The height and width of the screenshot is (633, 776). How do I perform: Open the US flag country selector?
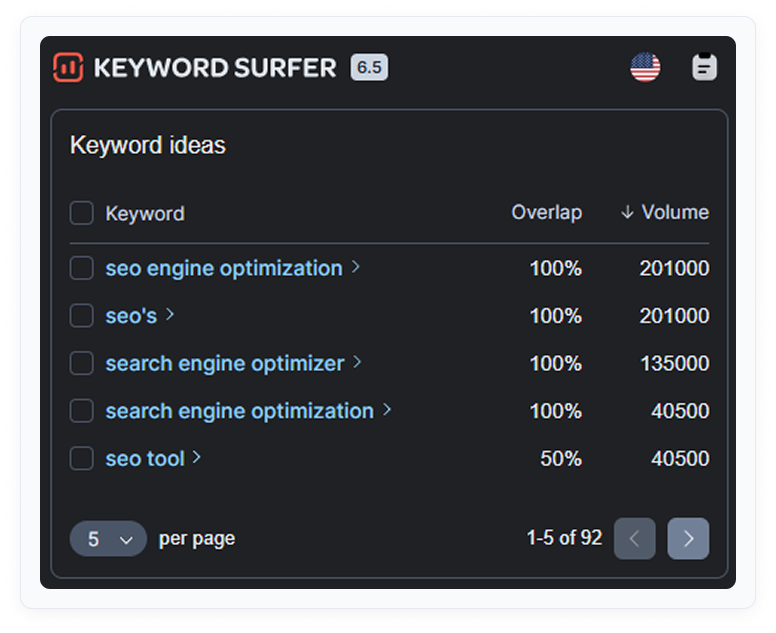tap(645, 67)
